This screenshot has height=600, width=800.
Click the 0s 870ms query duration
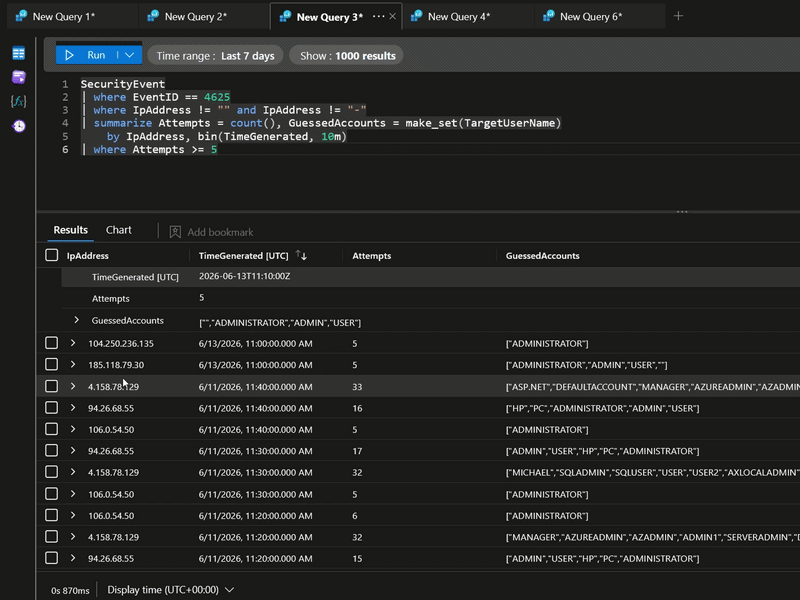pos(70,590)
